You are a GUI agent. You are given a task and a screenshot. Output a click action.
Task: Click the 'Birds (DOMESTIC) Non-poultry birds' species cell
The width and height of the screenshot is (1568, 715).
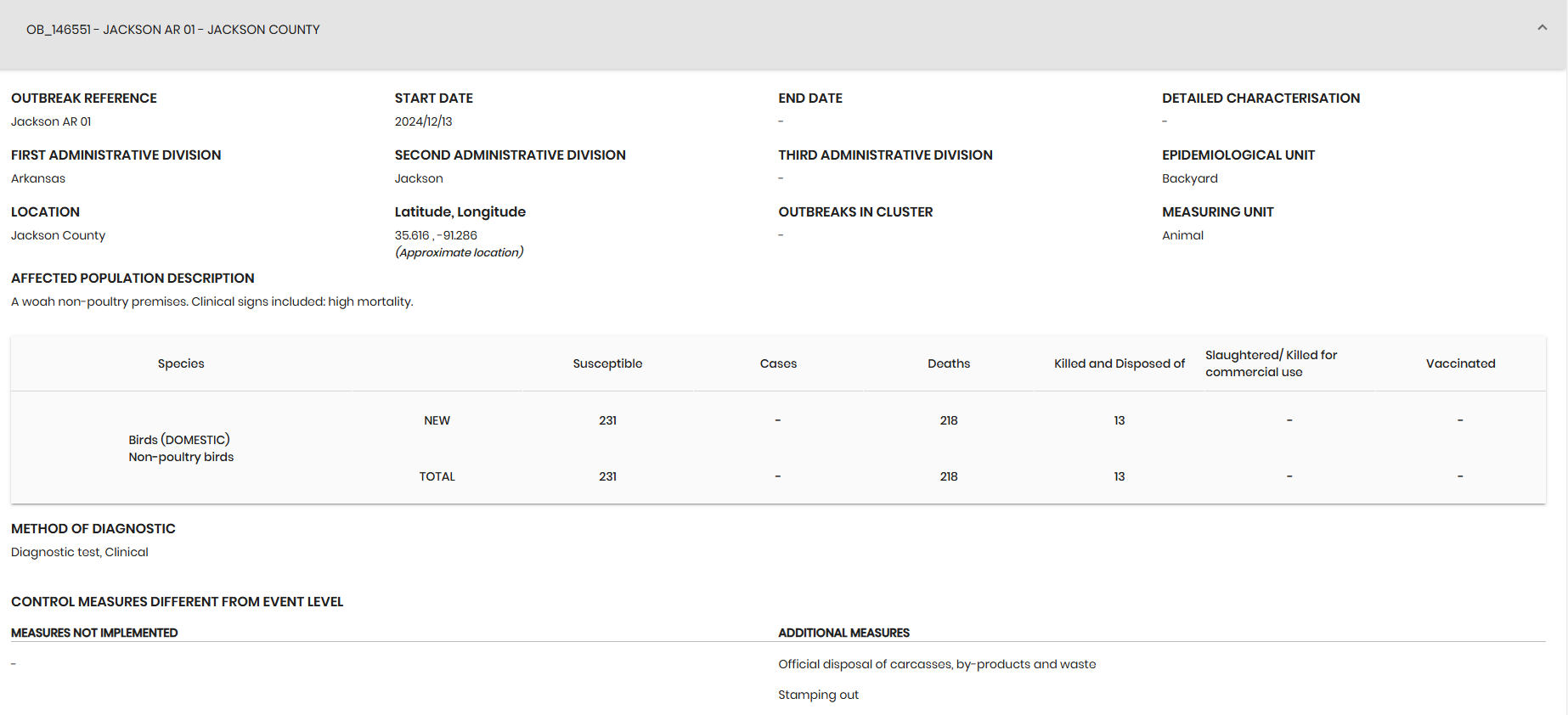tap(181, 448)
